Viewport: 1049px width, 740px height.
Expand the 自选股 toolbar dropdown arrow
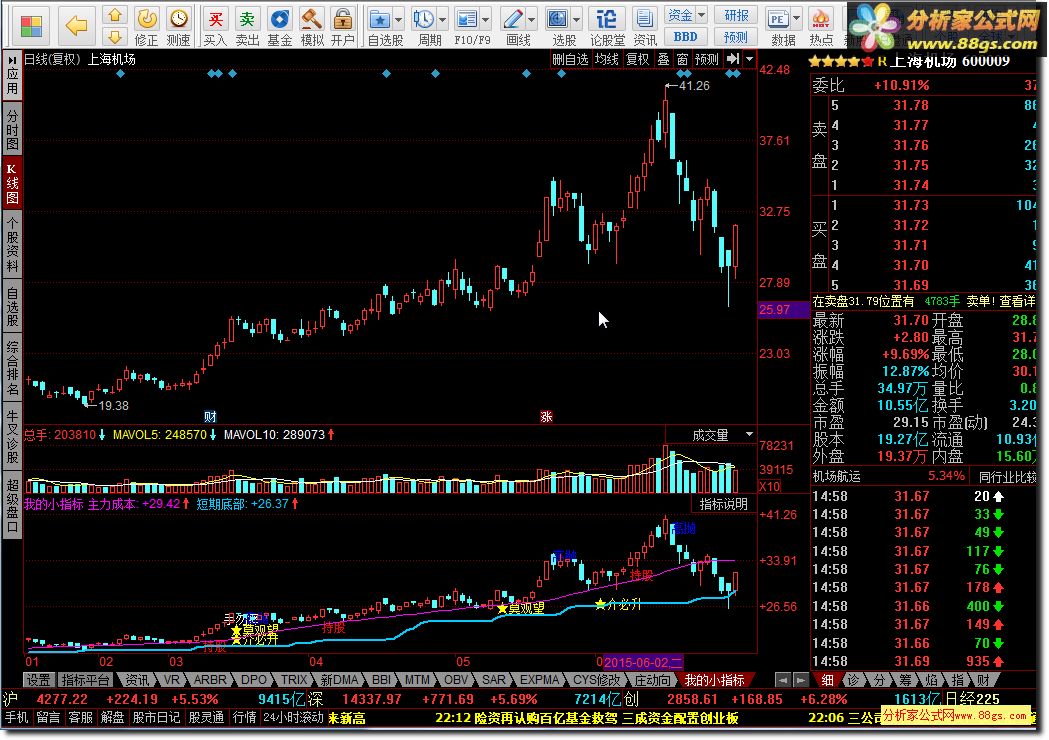click(x=399, y=19)
